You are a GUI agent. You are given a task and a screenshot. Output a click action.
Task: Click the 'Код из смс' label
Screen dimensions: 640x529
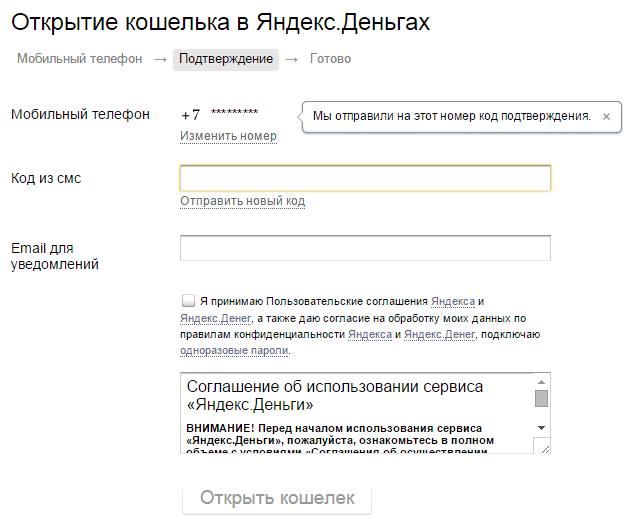click(46, 178)
